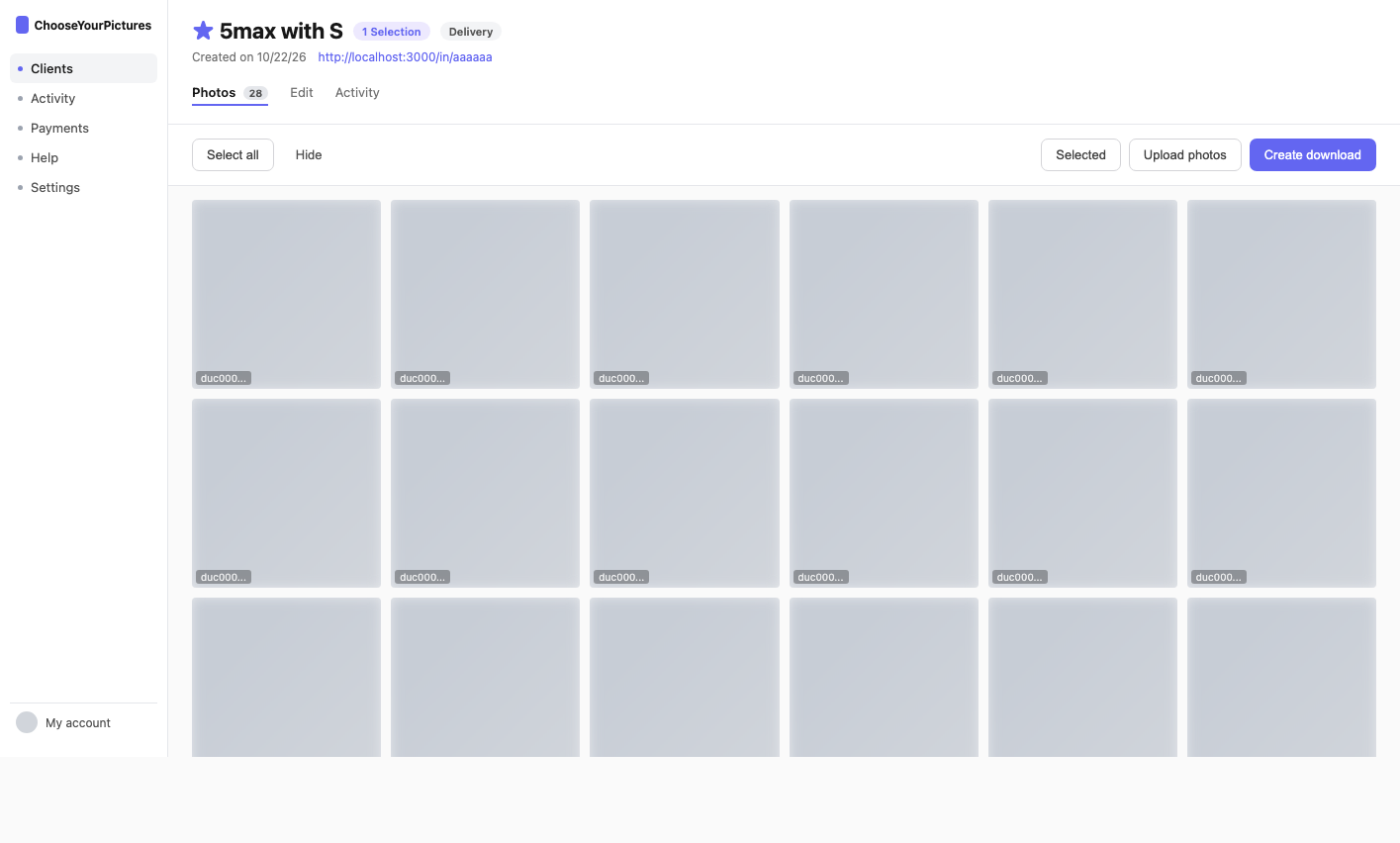Click the 1 Selection badge
1400x843 pixels.
coord(392,32)
